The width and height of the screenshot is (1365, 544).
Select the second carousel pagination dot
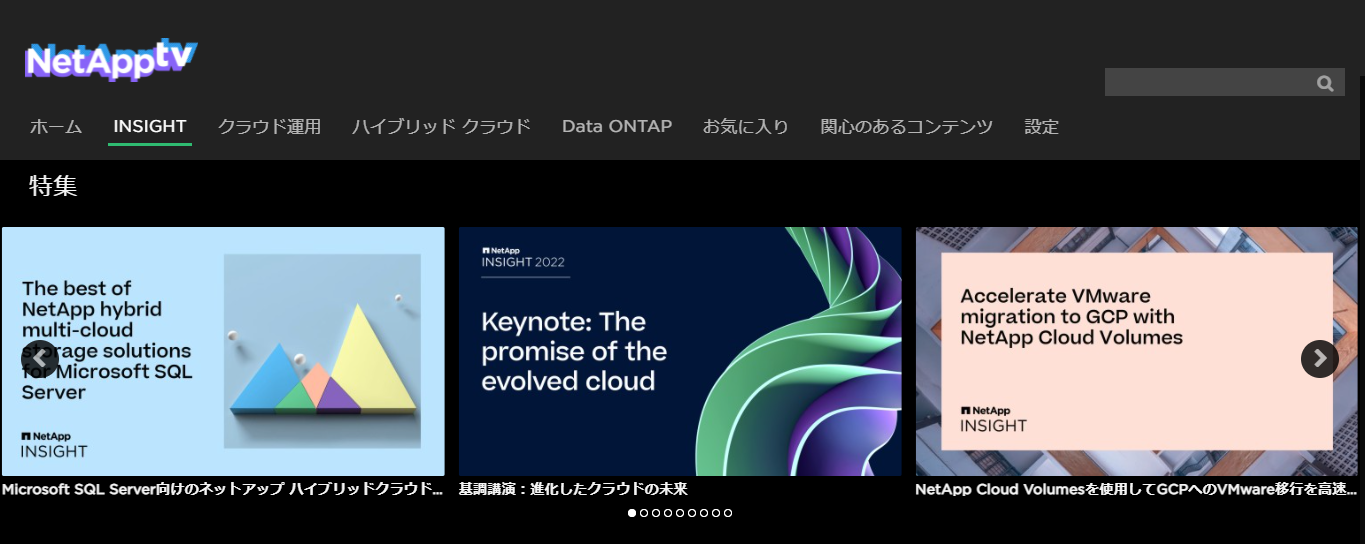tap(644, 513)
